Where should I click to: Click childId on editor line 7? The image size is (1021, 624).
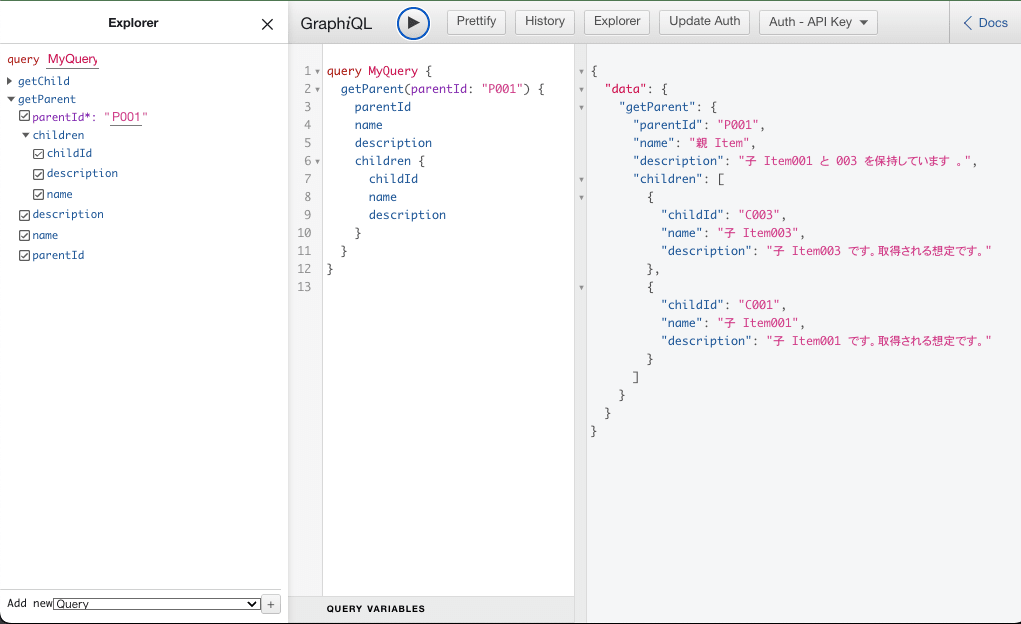tap(393, 179)
